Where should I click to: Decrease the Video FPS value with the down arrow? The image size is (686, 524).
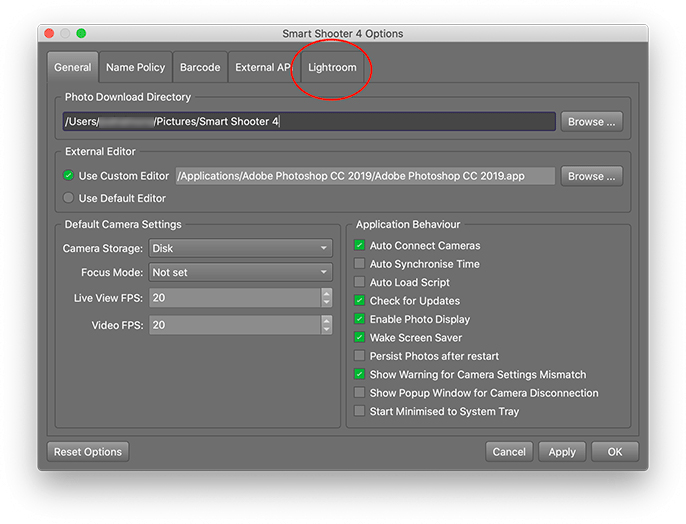pyautogui.click(x=326, y=330)
